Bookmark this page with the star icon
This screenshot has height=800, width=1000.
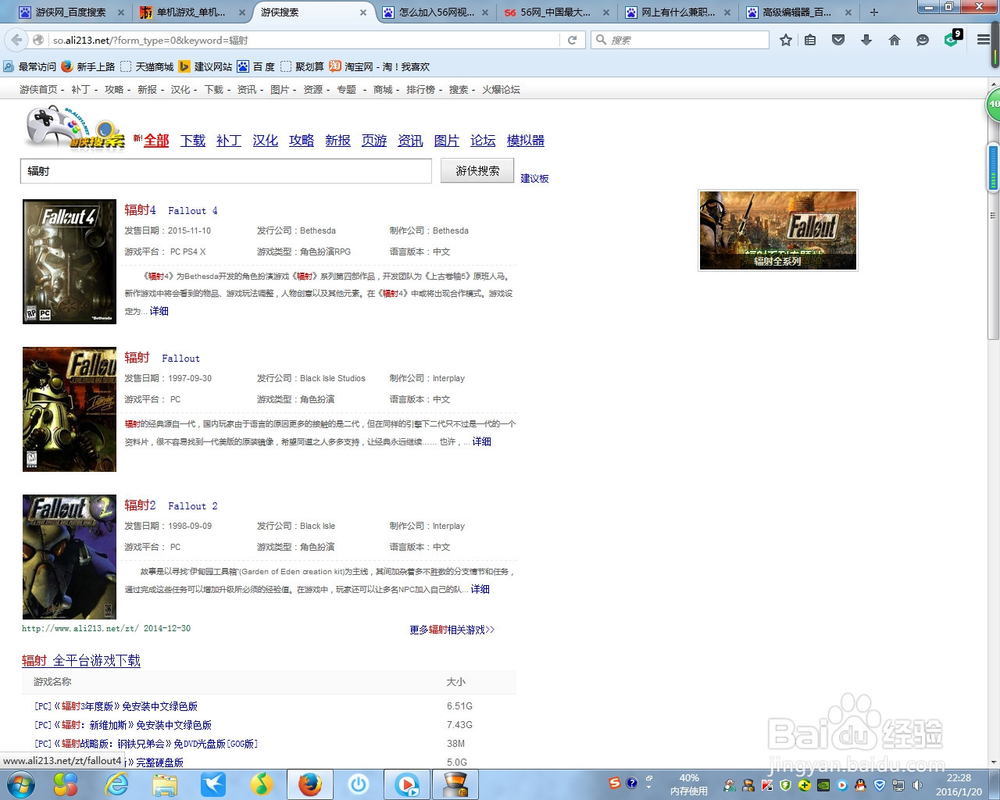click(786, 40)
